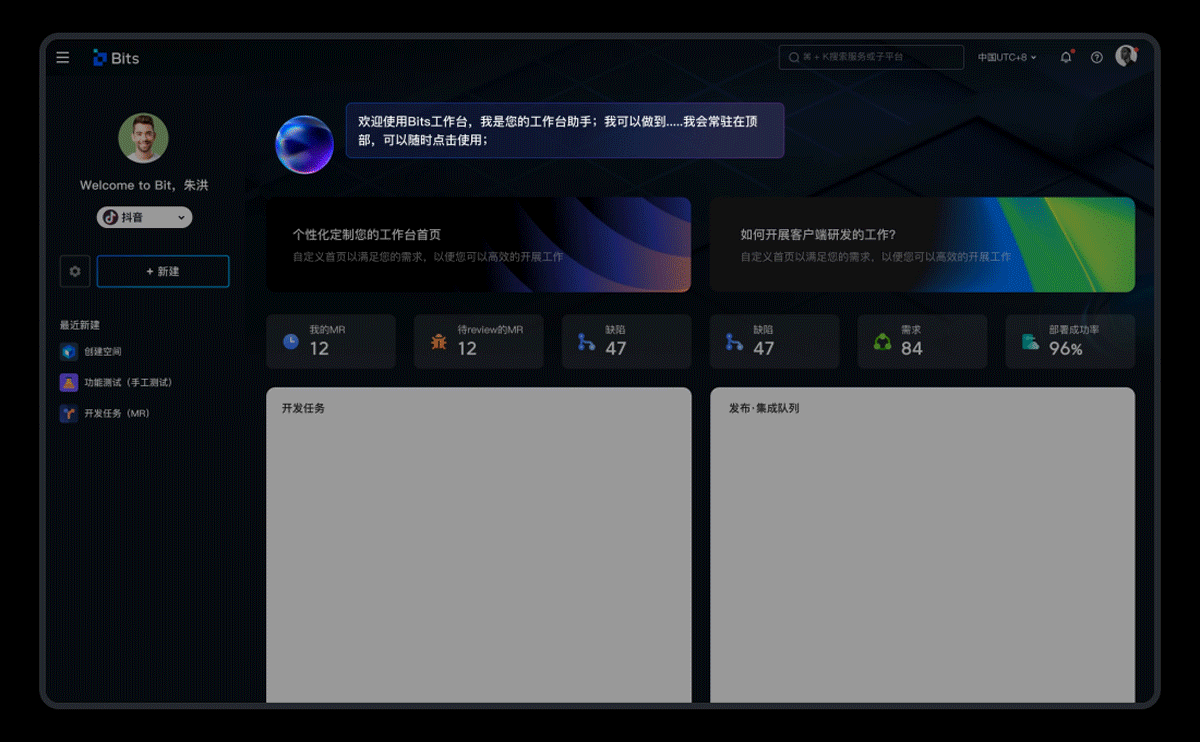Click the 创建空间 cube icon
Viewport: 1200px width, 742px height.
pos(68,352)
